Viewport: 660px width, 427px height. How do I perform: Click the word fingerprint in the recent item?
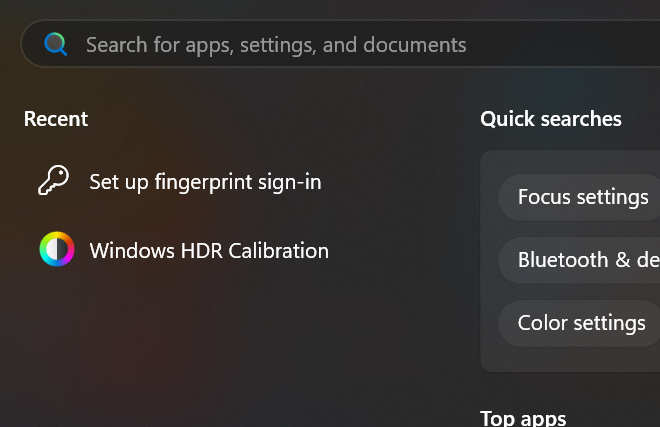click(203, 183)
